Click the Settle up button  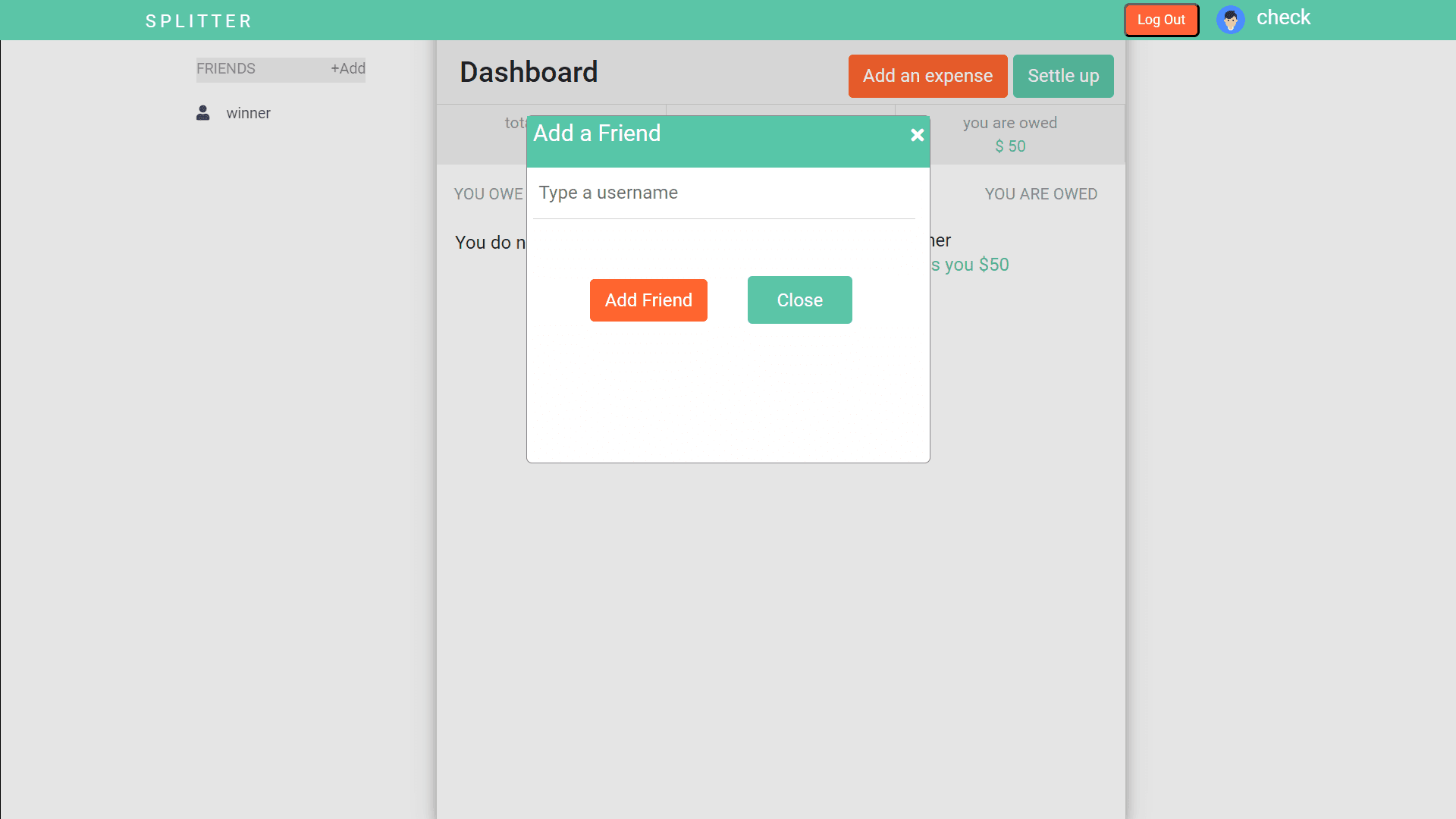point(1062,76)
